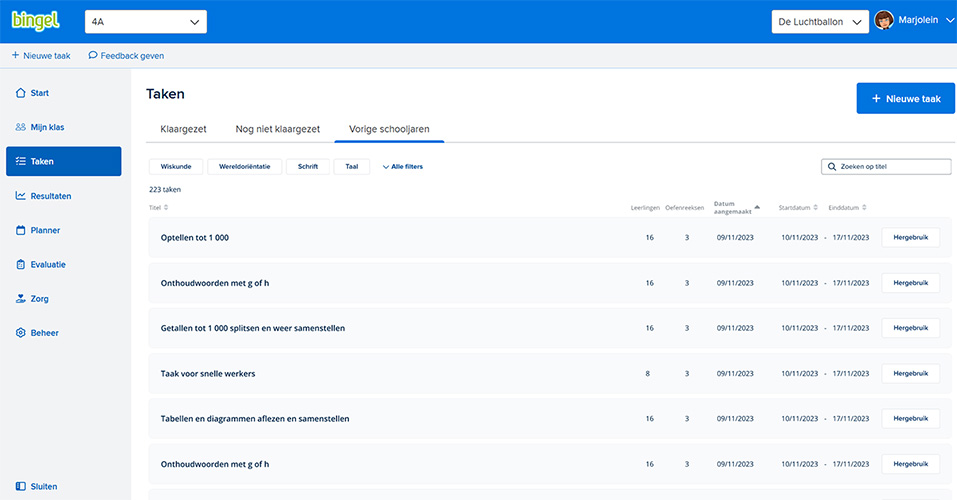Toggle the Taal filter chip

[352, 167]
